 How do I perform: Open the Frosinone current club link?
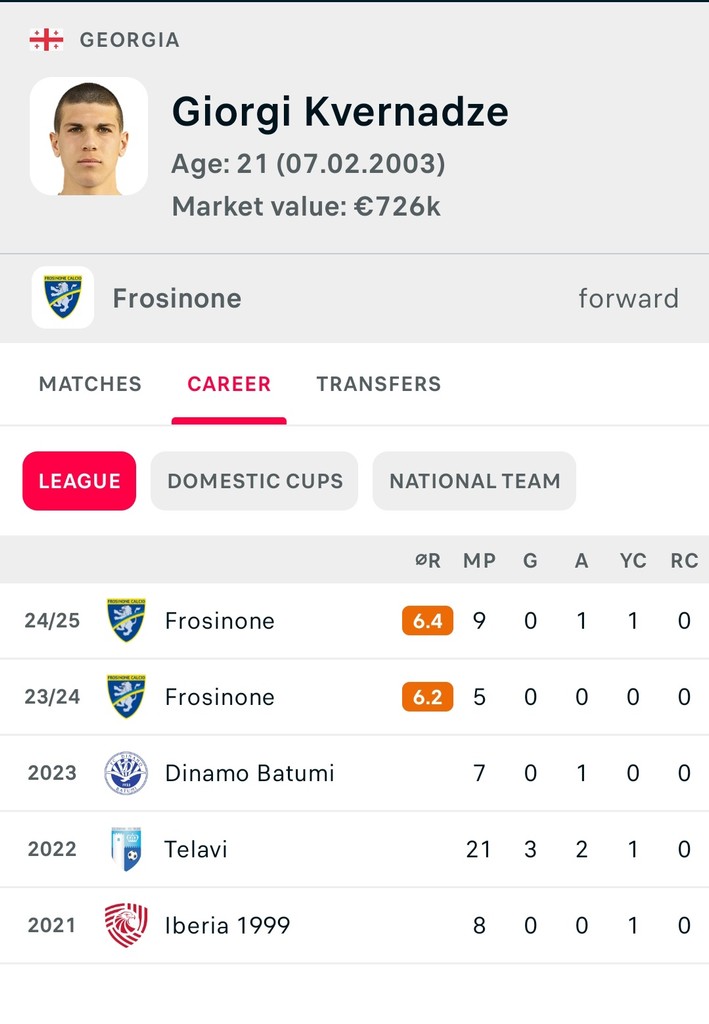[x=177, y=298]
